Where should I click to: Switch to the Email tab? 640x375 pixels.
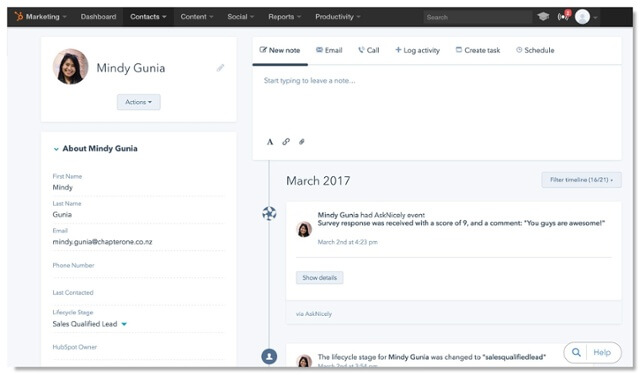tap(329, 50)
